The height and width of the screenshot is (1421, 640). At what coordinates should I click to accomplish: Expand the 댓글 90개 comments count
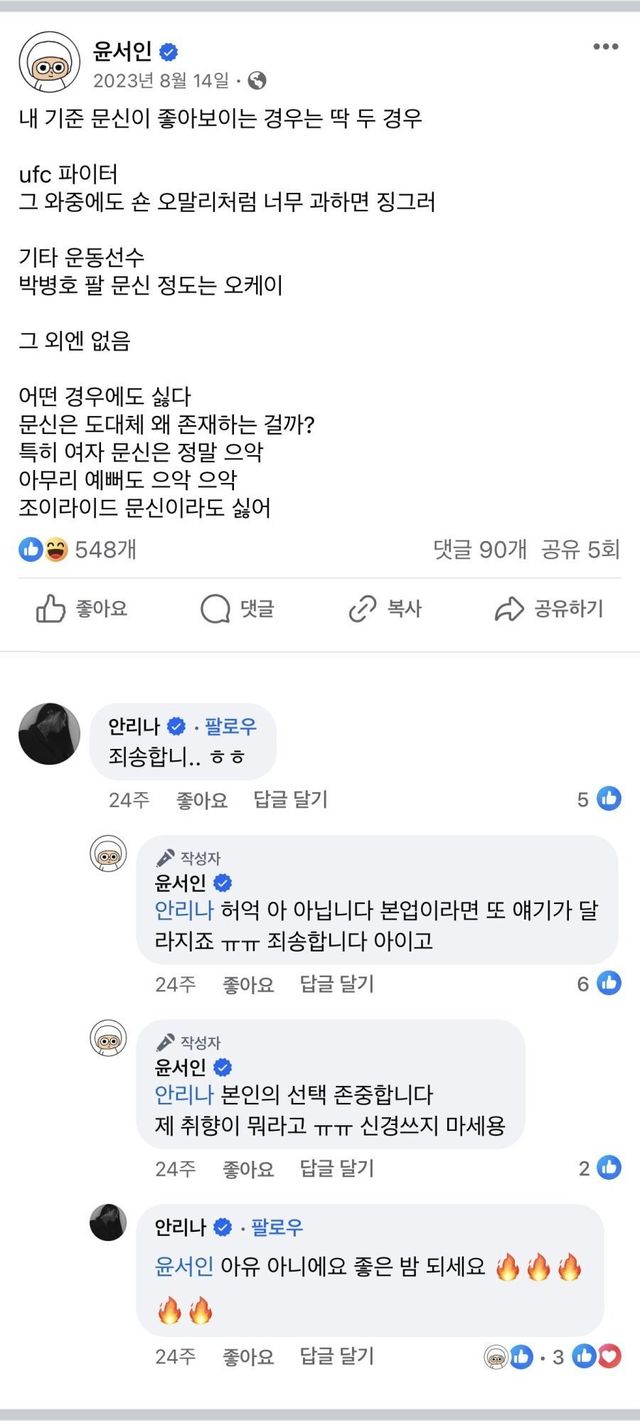pos(479,549)
